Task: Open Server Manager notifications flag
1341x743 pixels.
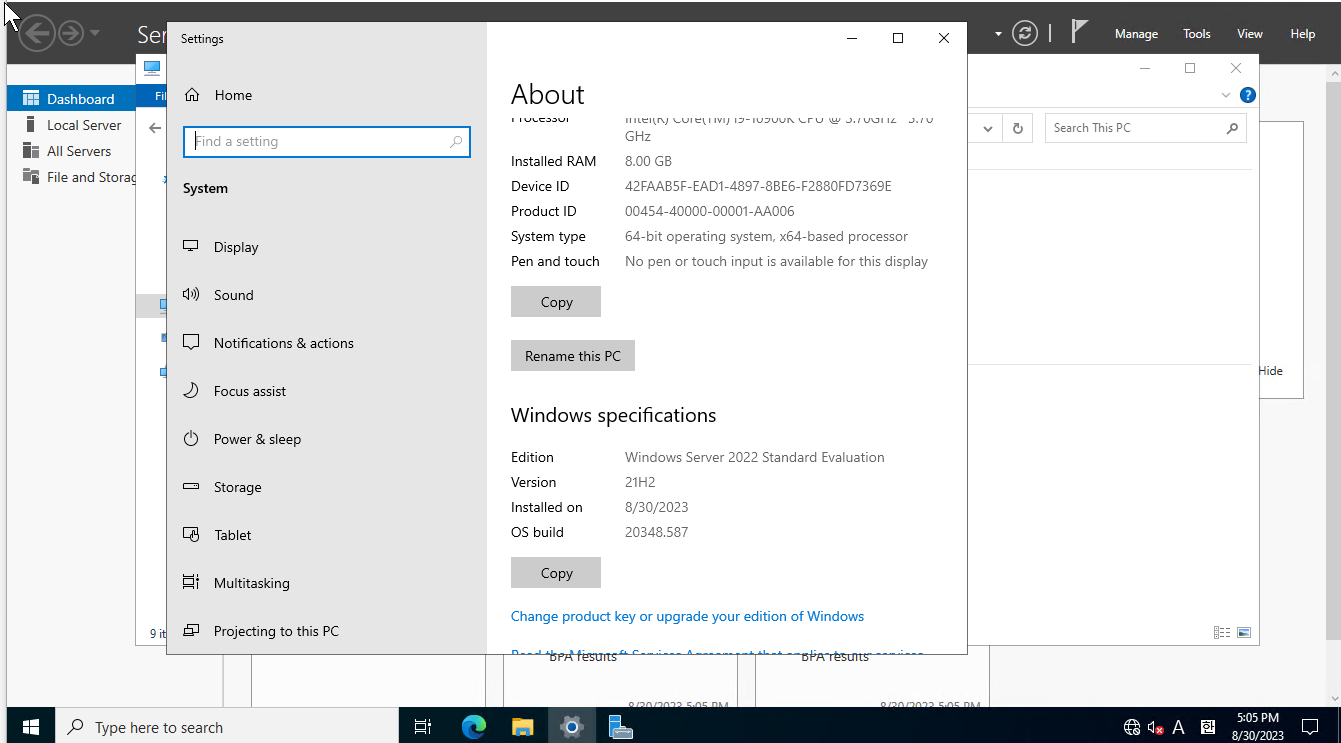Action: [1079, 32]
